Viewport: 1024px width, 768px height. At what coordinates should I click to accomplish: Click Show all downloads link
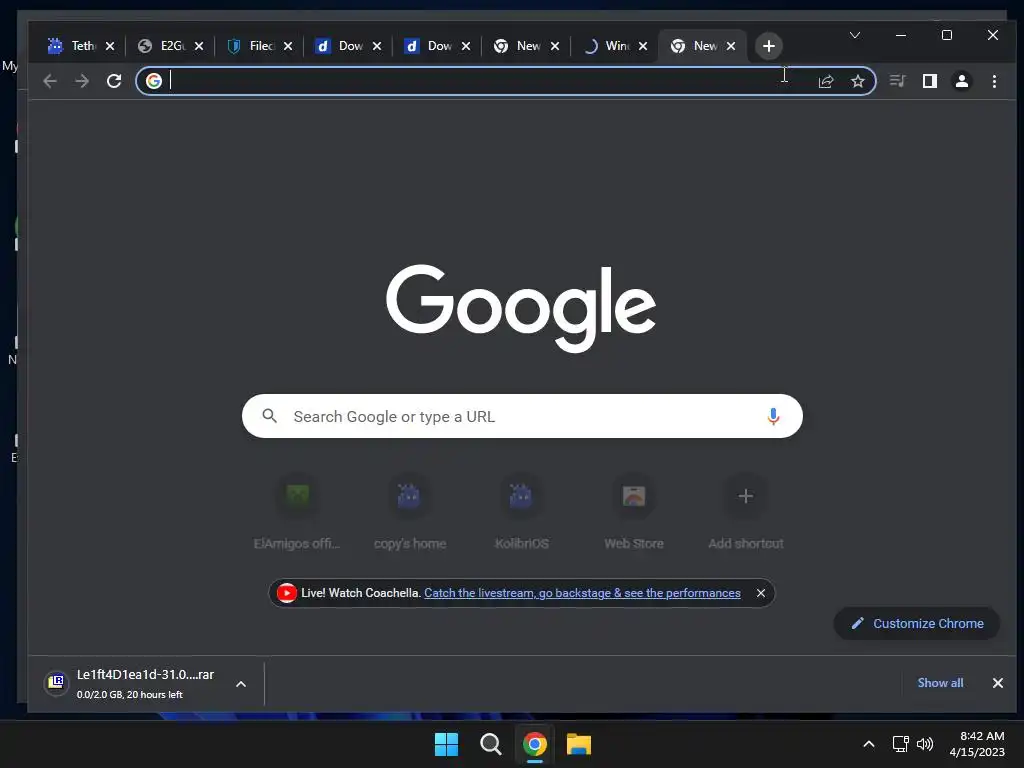coord(940,683)
